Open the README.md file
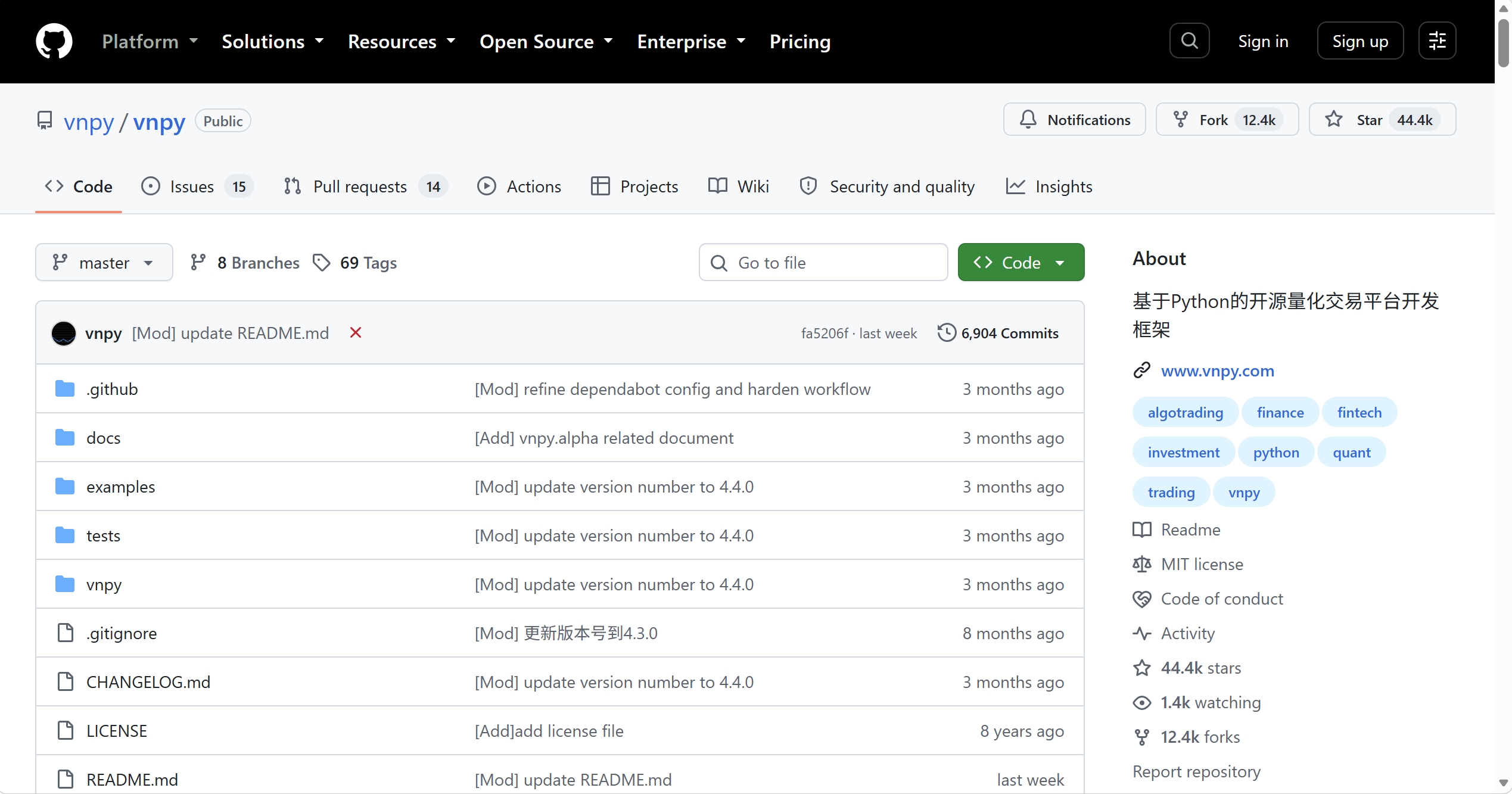This screenshot has height=794, width=1512. pos(132,780)
